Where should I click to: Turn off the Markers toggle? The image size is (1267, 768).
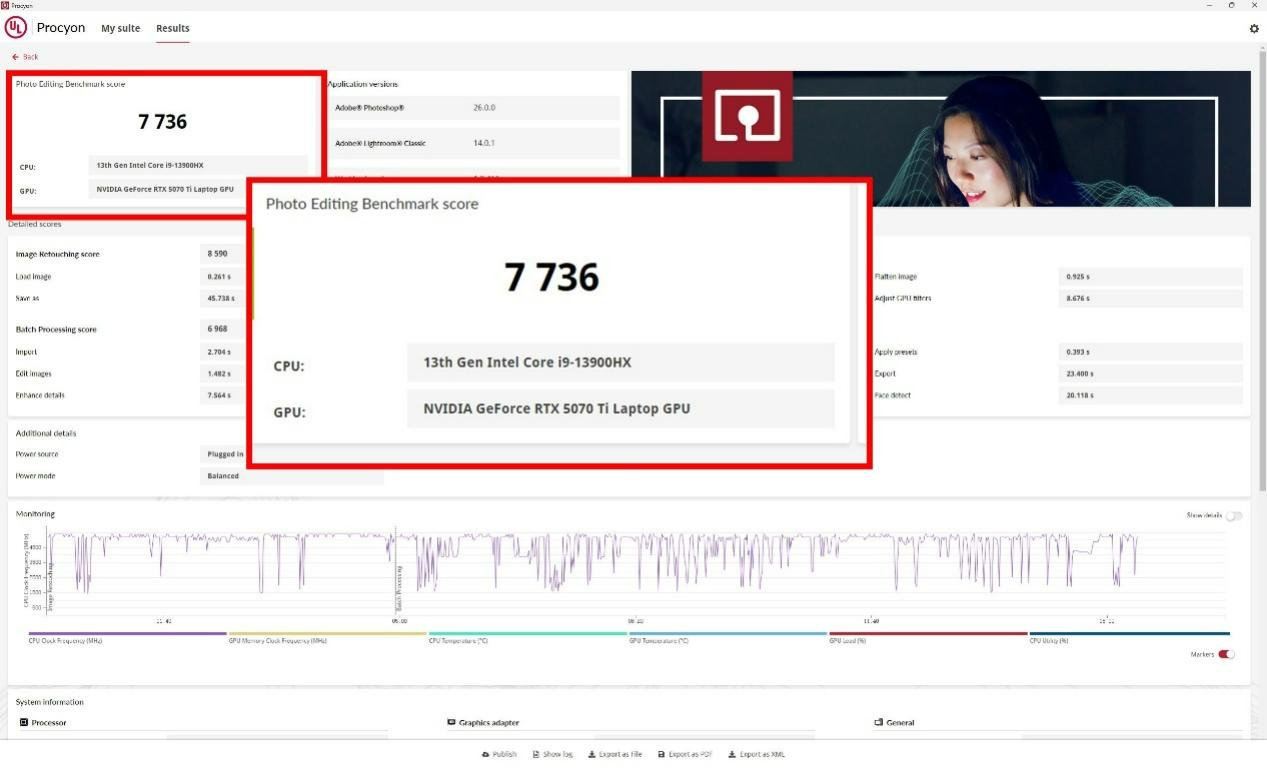click(1226, 654)
